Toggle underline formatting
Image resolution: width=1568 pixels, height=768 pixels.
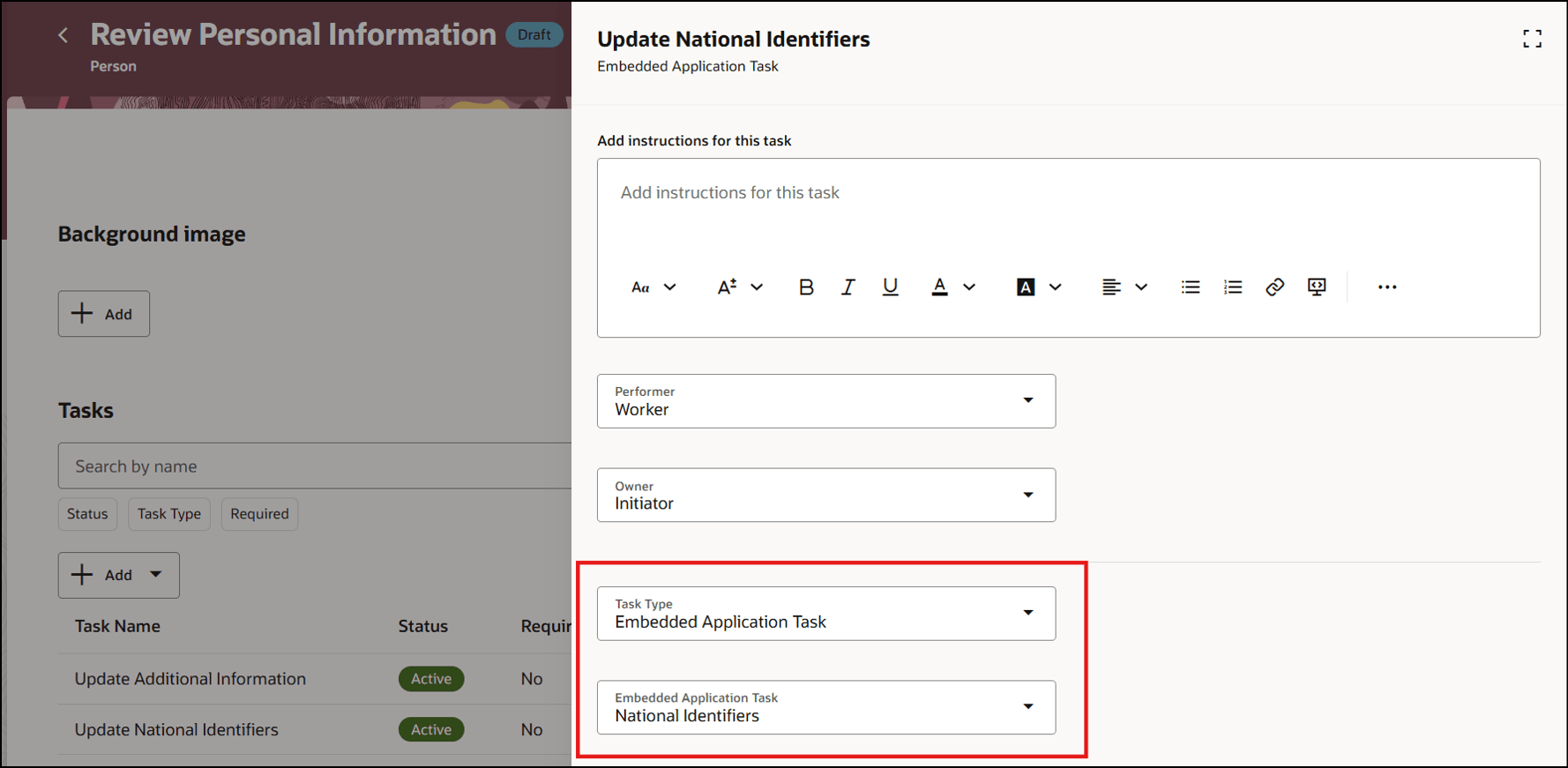(x=890, y=287)
